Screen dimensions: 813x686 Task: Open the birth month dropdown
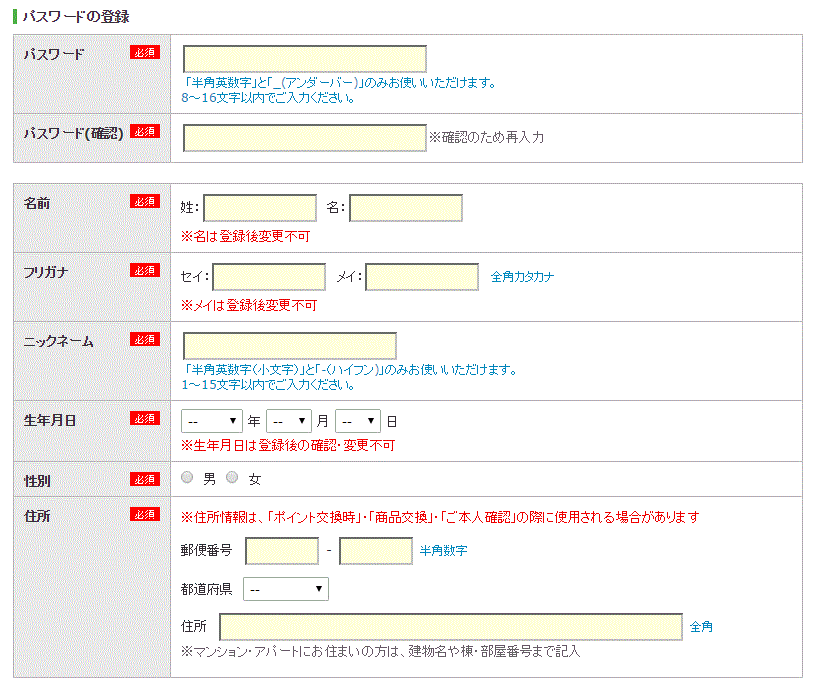(x=287, y=420)
